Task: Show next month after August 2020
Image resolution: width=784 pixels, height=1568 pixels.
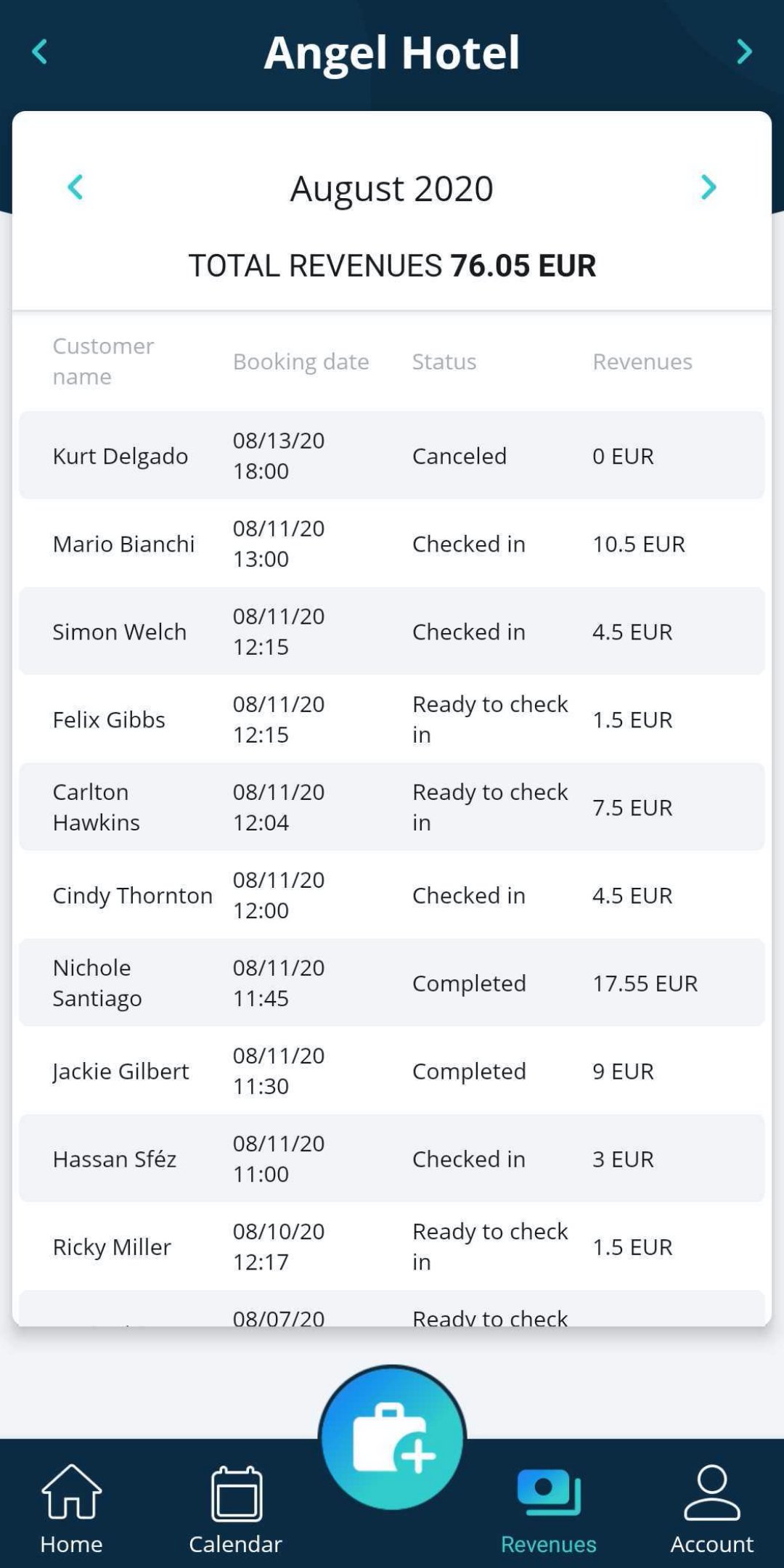Action: (709, 187)
